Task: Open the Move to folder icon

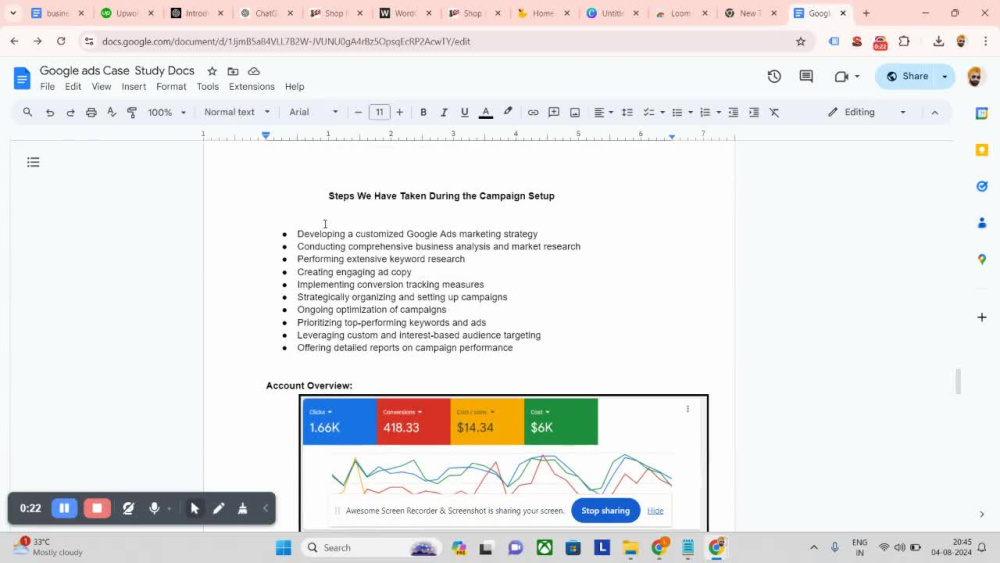Action: pos(233,71)
